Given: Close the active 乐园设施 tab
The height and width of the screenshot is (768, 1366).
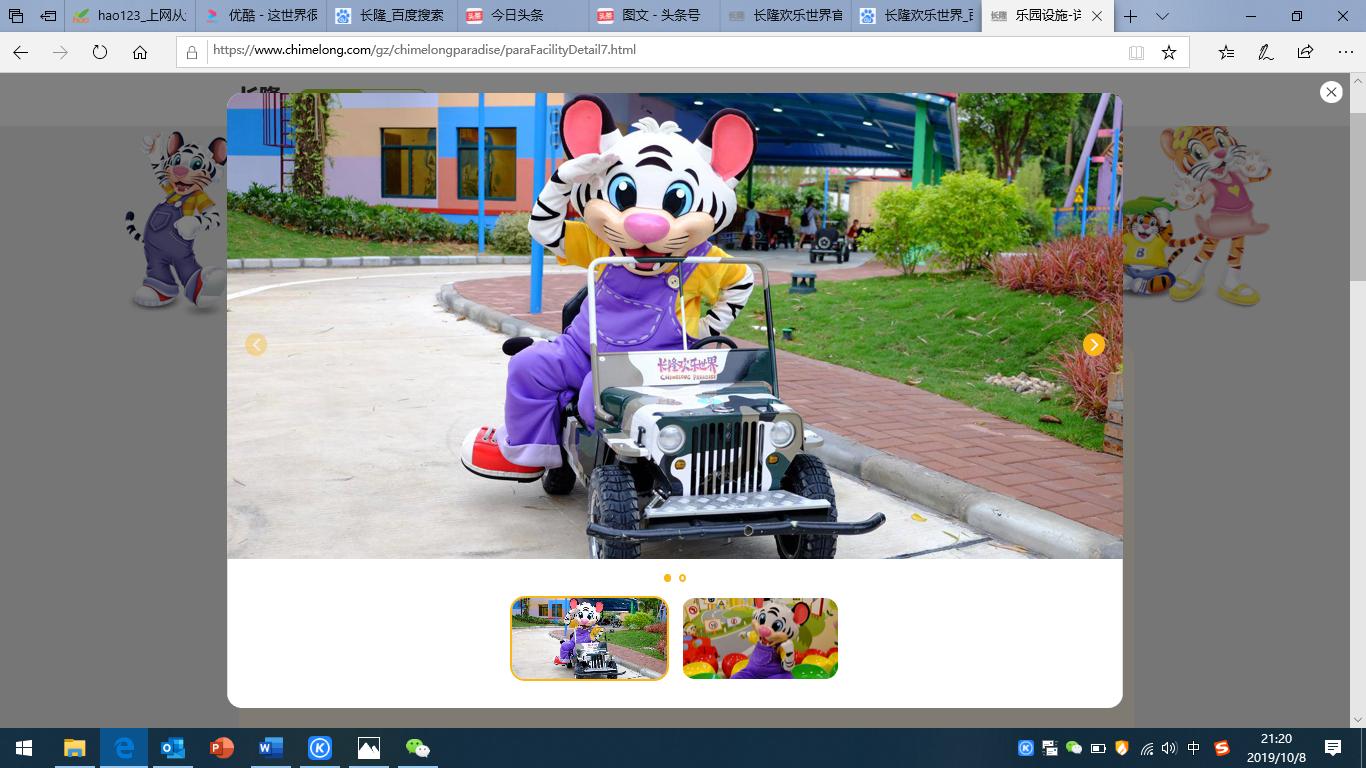Looking at the screenshot, I should coord(1097,16).
